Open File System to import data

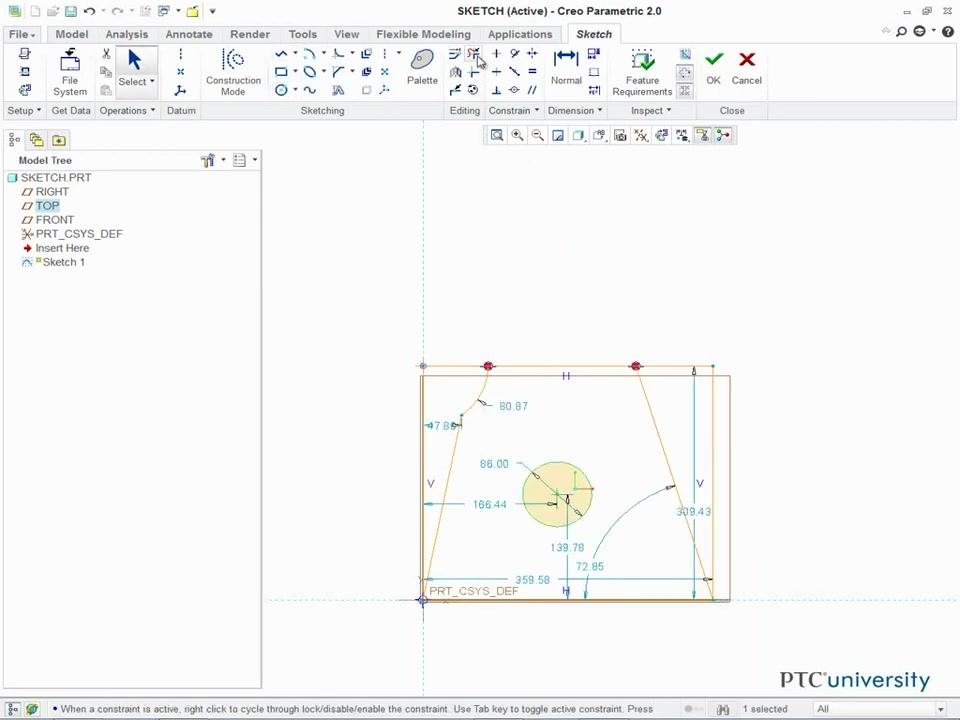70,73
